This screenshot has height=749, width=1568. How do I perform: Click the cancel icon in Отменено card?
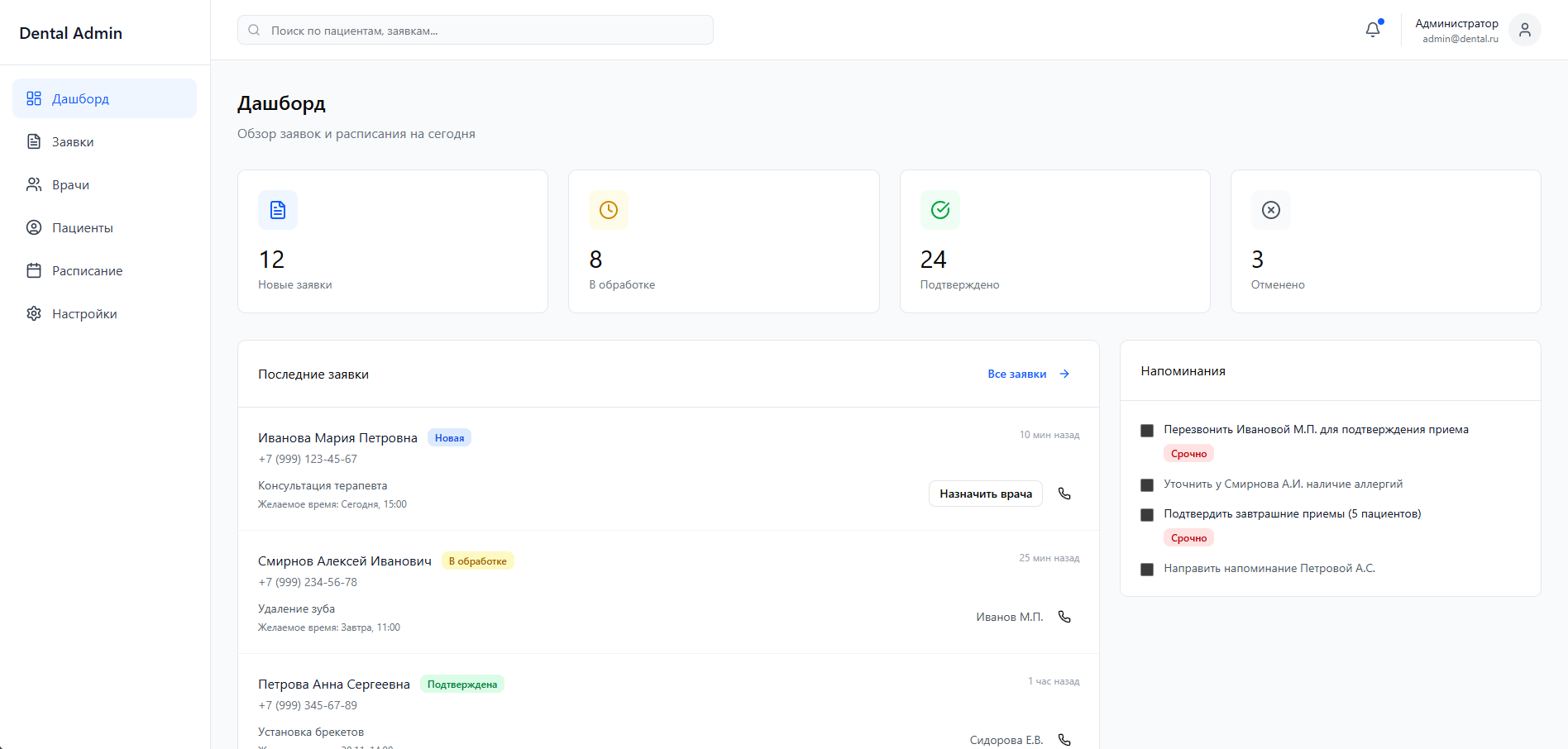click(1271, 210)
